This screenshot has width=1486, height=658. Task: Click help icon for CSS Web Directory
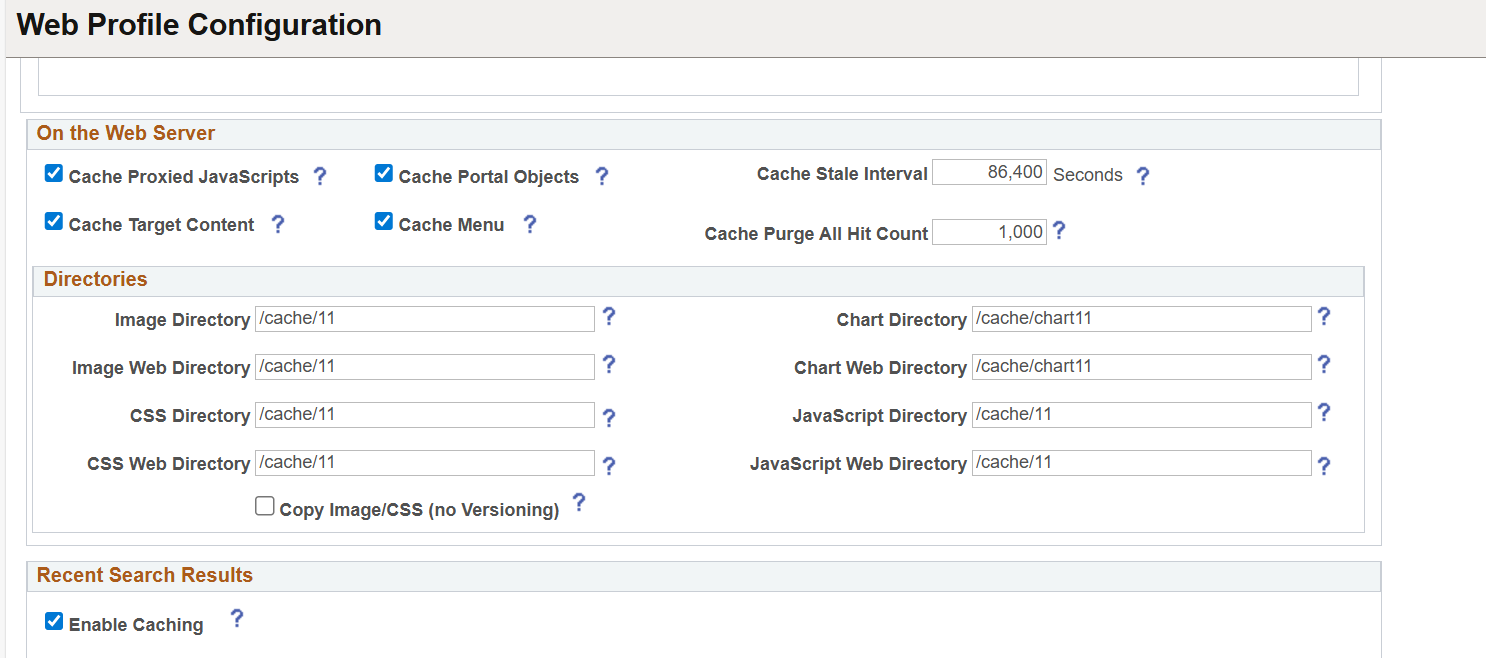[608, 465]
